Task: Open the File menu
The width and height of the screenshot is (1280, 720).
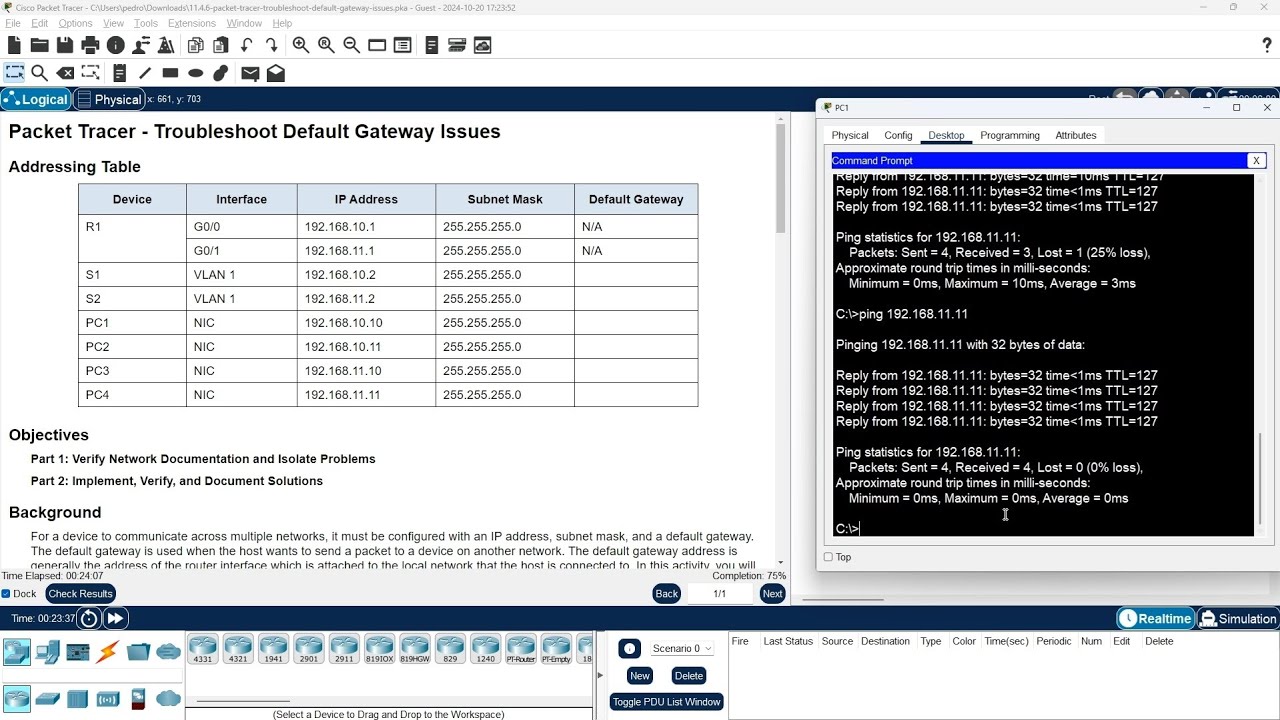Action: click(13, 23)
